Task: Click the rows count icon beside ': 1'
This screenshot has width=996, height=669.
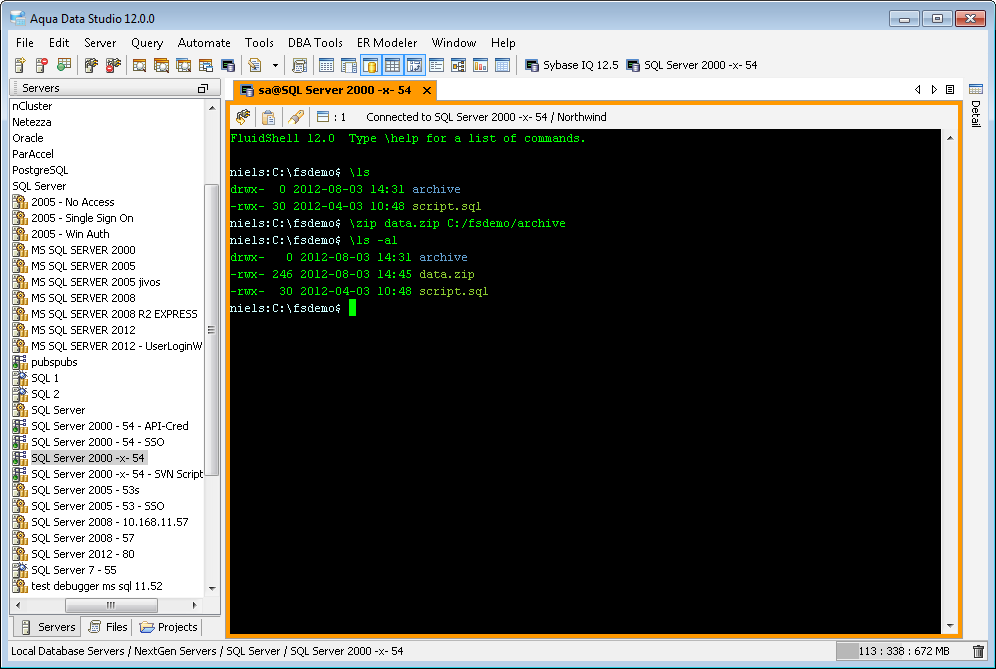Action: click(323, 117)
